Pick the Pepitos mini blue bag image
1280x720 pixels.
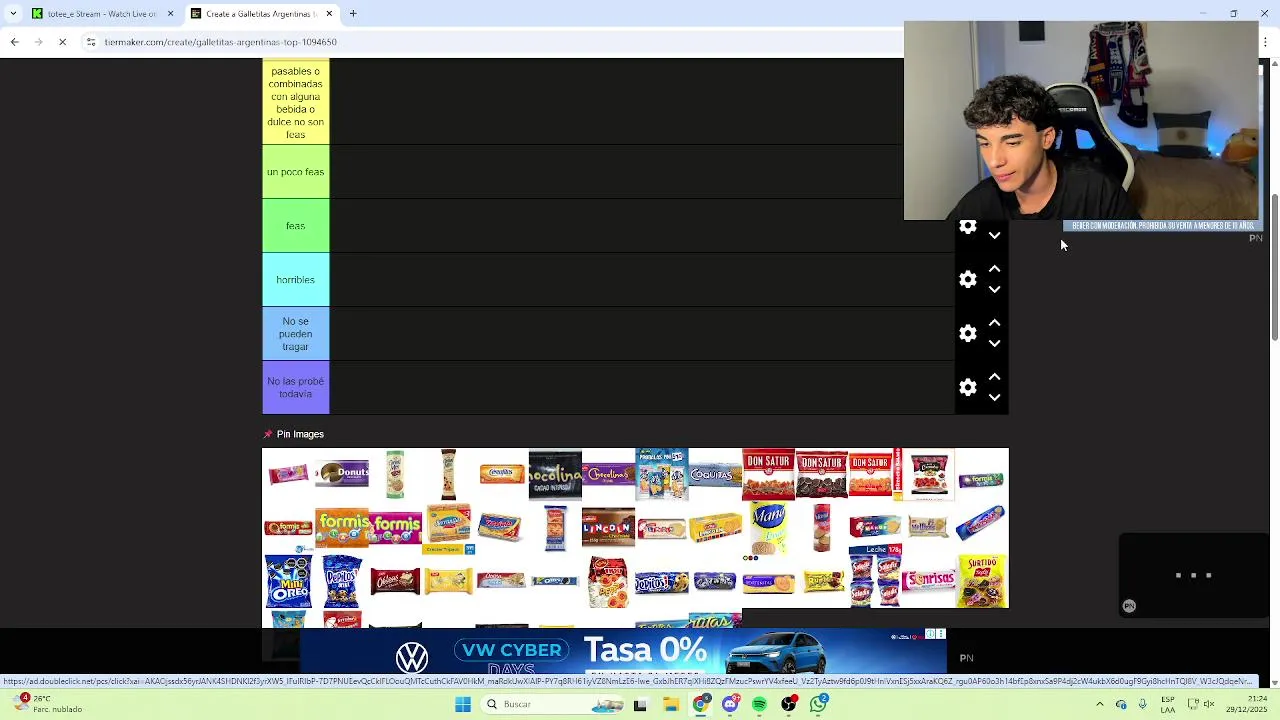point(342,581)
